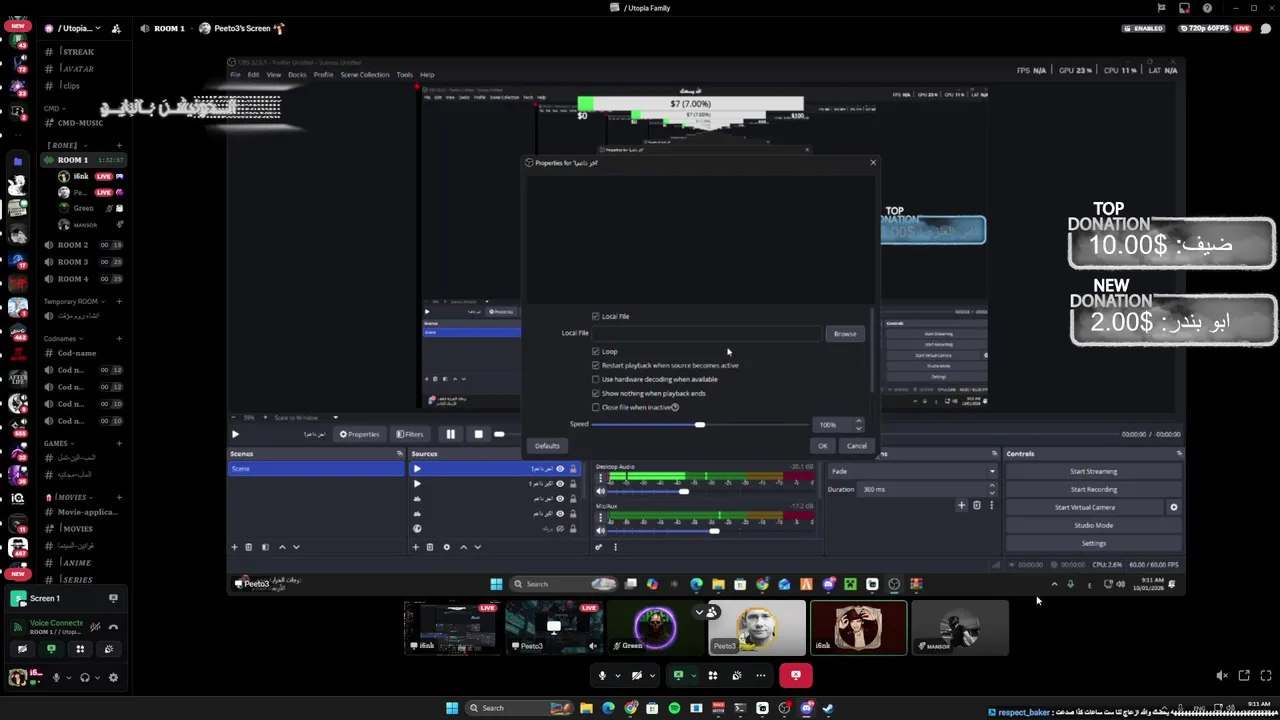
Task: Click the green share-screen button in call controls
Action: coord(679,675)
